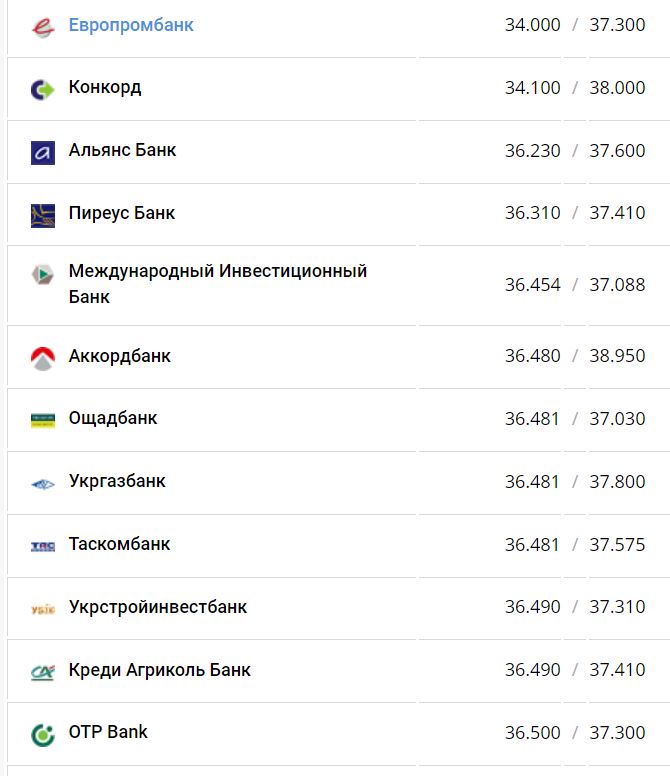Click the Международный Инвестиционный Банк logo
The height and width of the screenshot is (776, 670).
coord(42,274)
